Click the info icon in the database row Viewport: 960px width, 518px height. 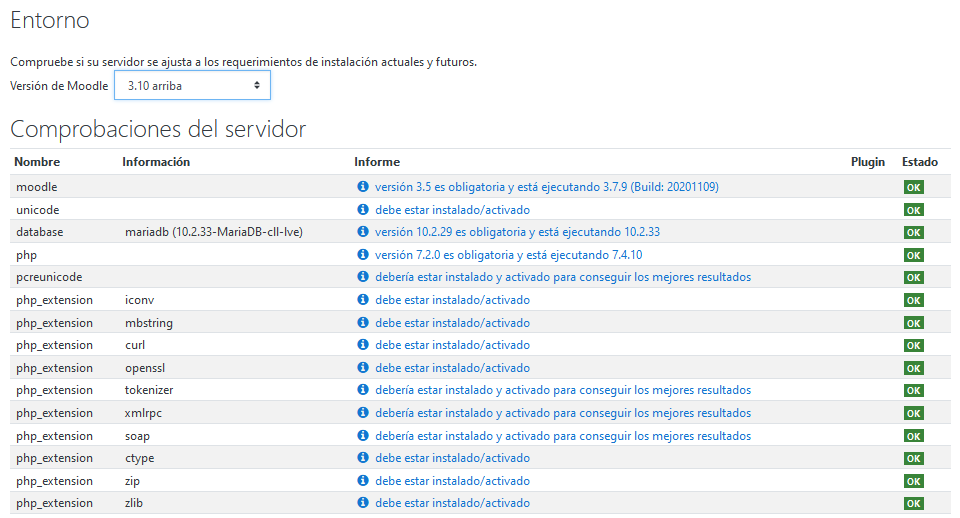pyautogui.click(x=363, y=231)
